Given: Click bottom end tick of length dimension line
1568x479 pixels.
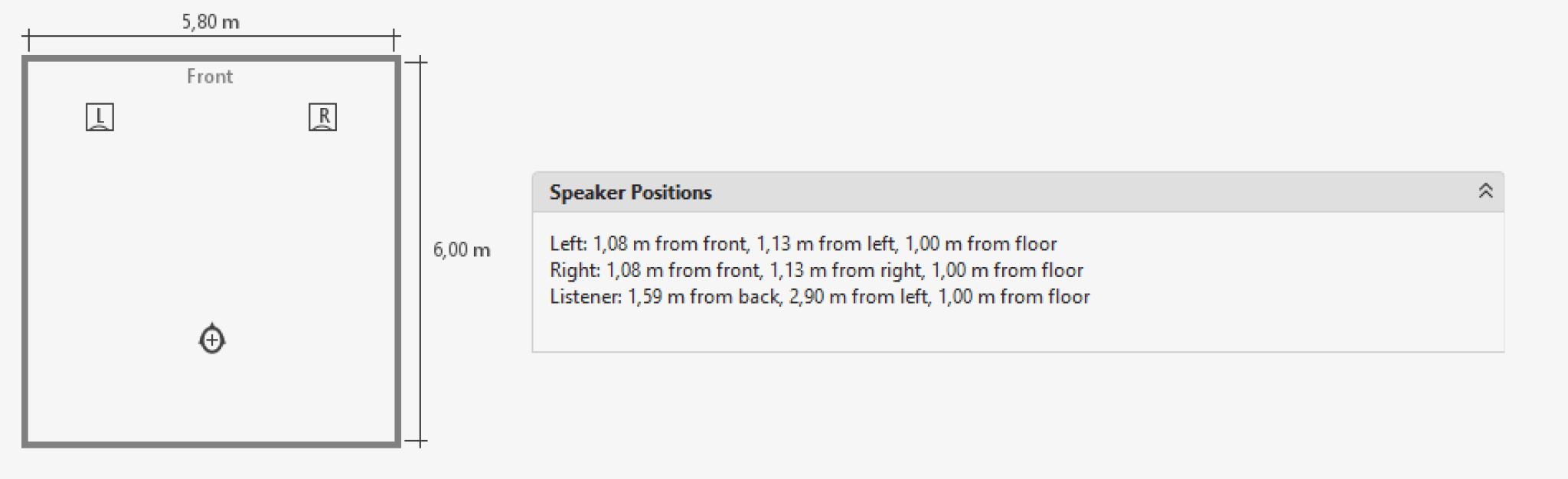Looking at the screenshot, I should [416, 442].
